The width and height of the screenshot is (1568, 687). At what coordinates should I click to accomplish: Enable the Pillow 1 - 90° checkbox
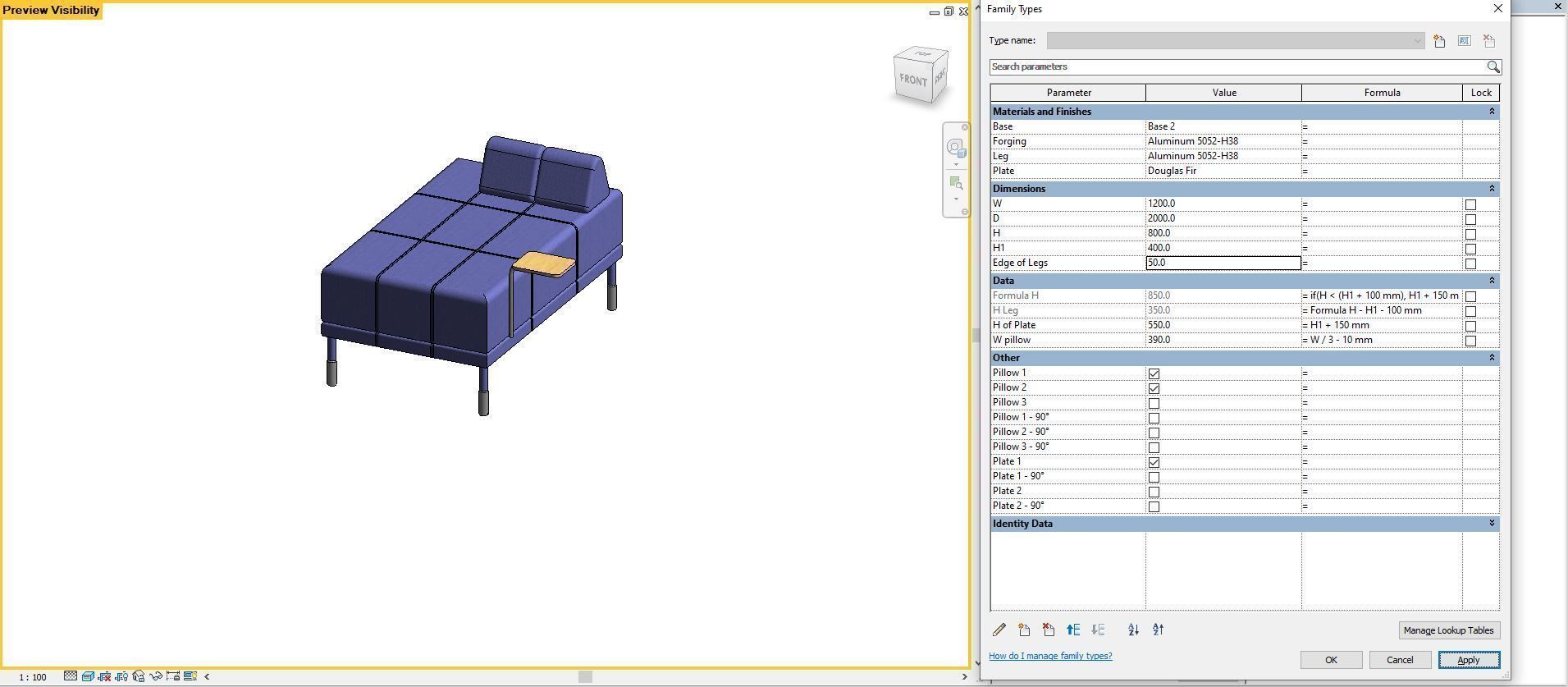click(1154, 418)
